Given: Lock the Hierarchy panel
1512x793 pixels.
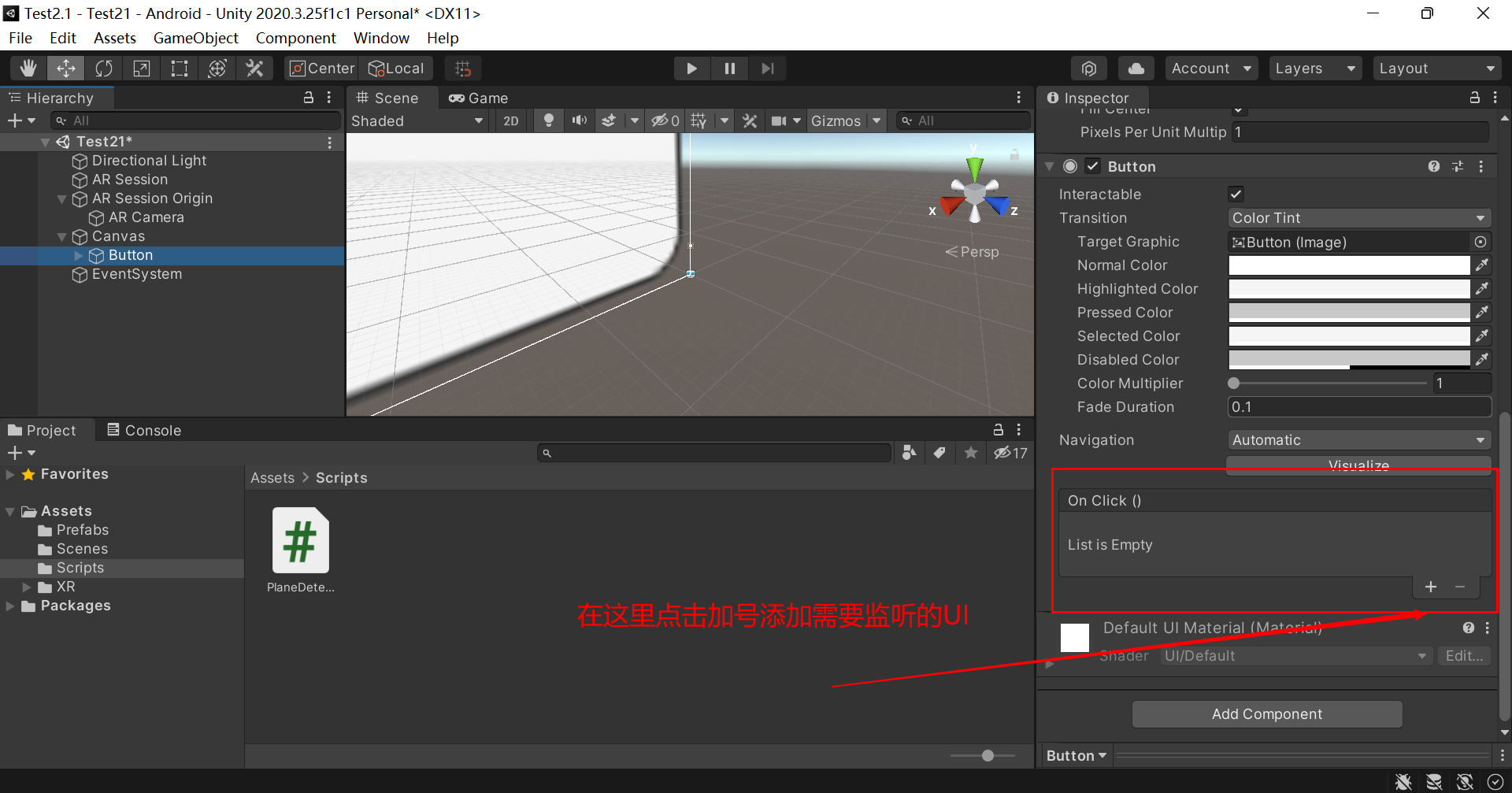Looking at the screenshot, I should tap(309, 98).
